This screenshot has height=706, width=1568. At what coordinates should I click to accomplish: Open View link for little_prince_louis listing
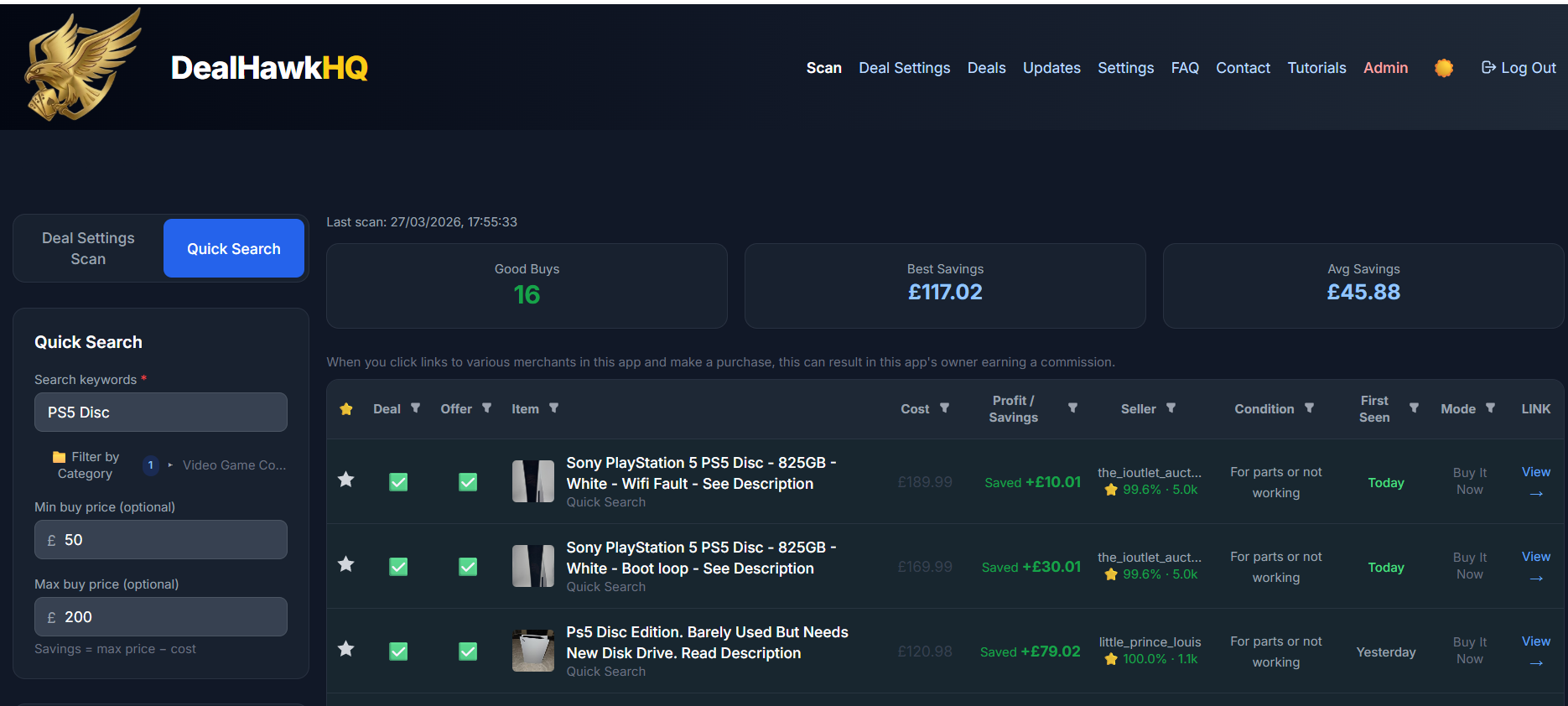click(x=1535, y=651)
